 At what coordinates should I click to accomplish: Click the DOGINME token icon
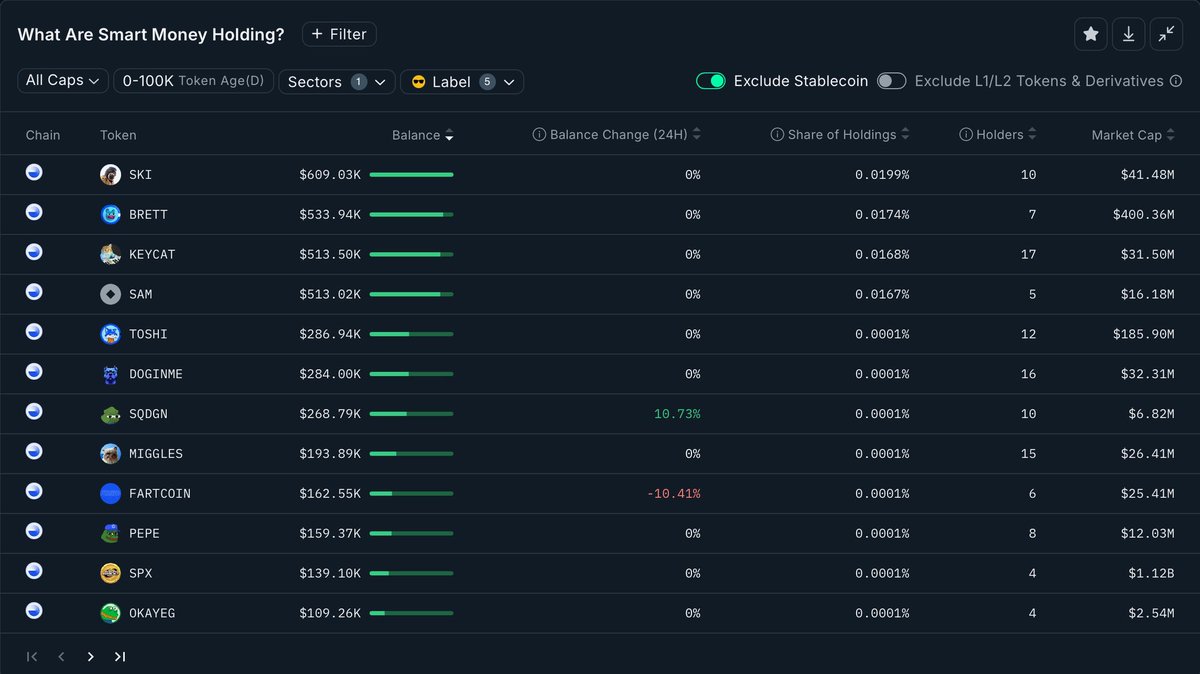[x=110, y=374]
